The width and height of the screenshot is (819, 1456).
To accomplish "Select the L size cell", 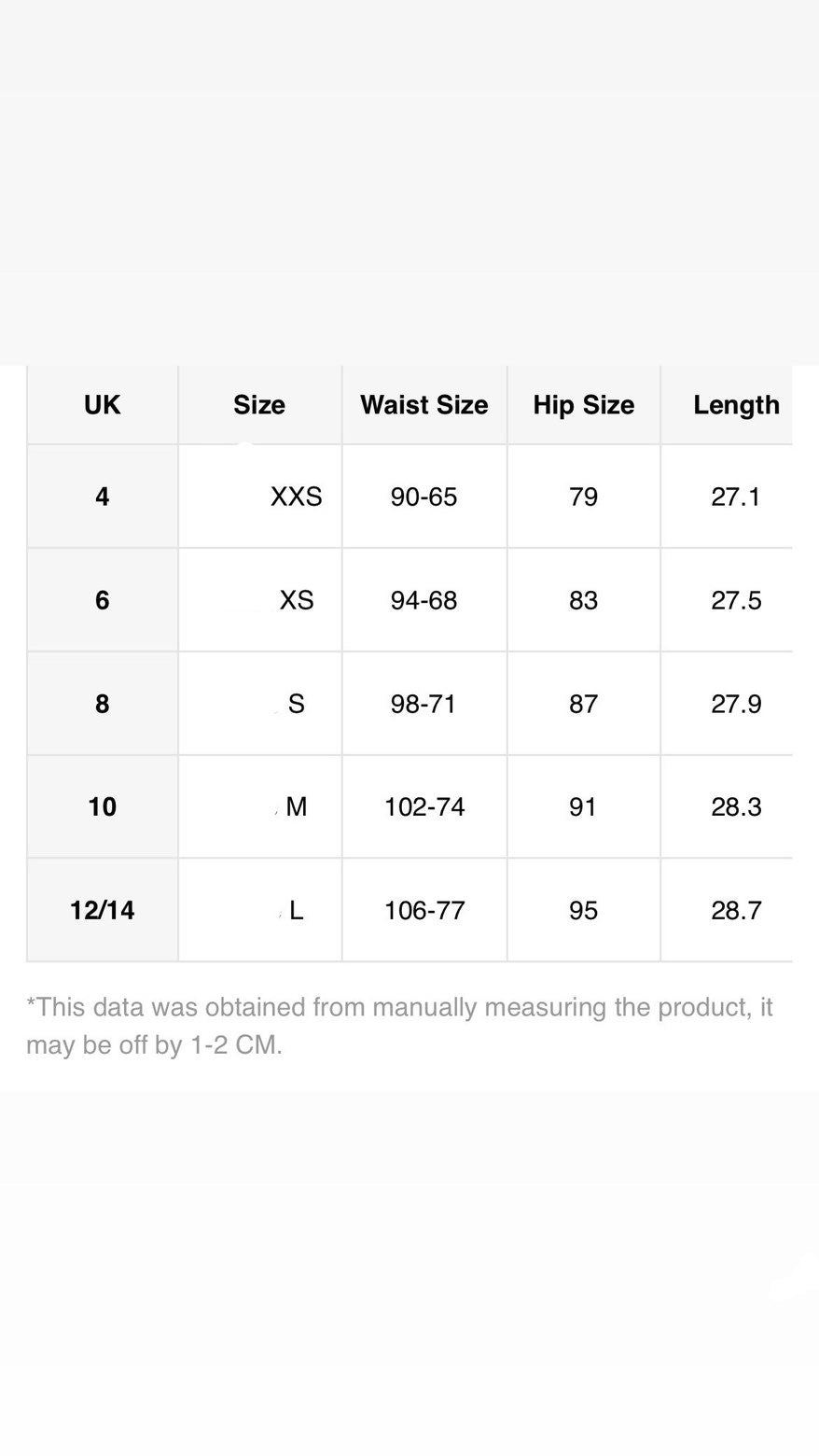I will click(296, 910).
